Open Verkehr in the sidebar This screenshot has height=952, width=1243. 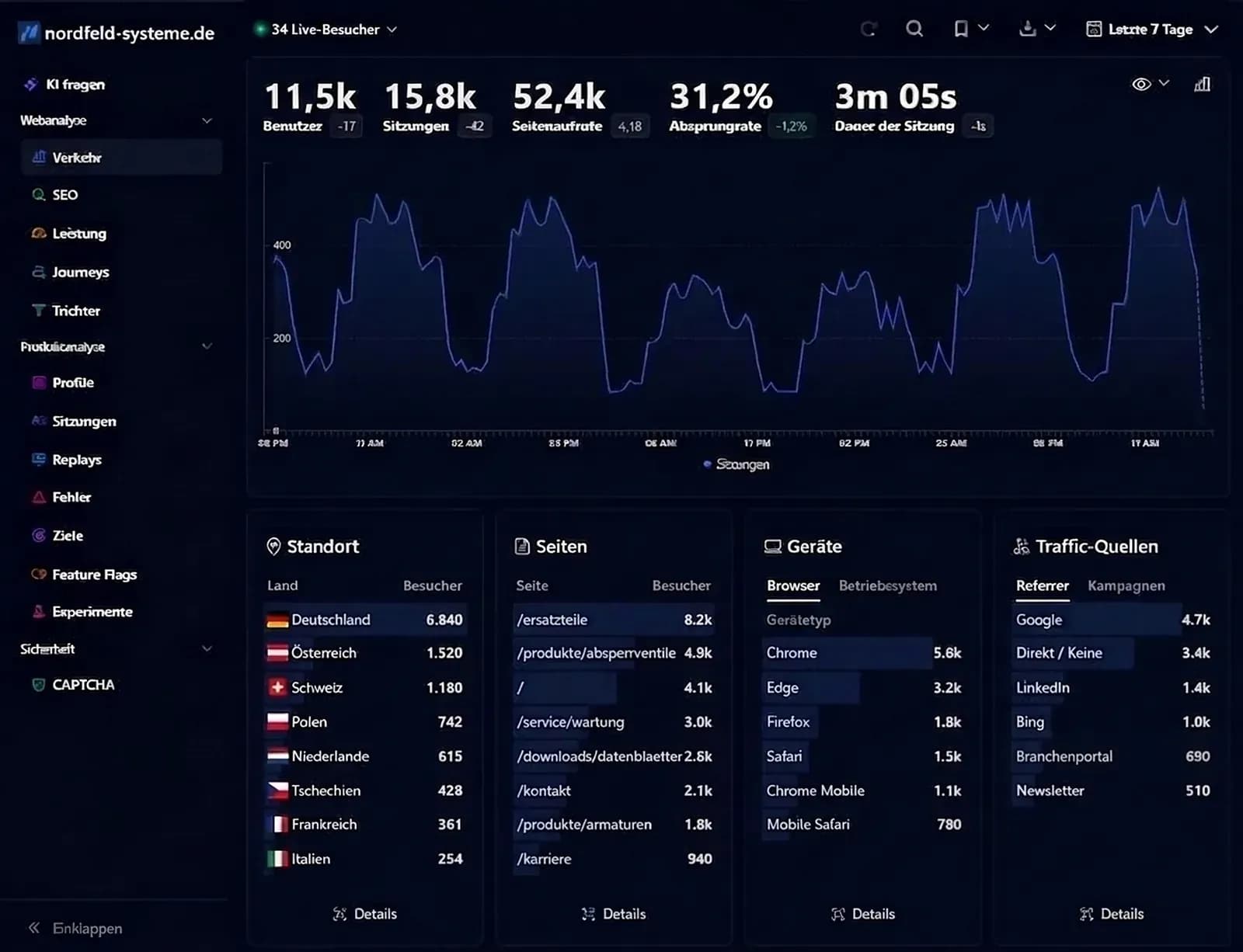point(121,158)
